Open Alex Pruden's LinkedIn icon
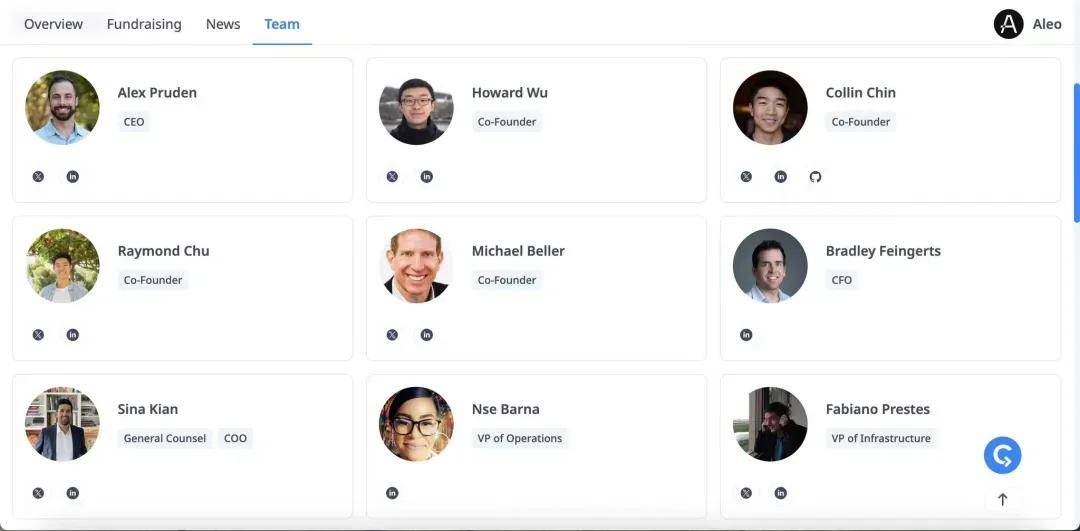Screen dimensions: 1080x531 (73, 177)
